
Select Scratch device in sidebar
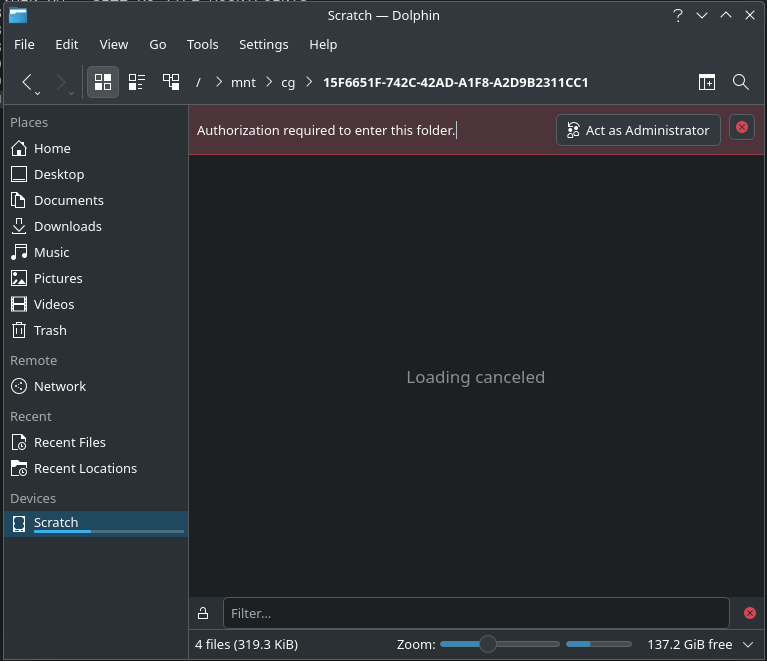click(x=56, y=522)
